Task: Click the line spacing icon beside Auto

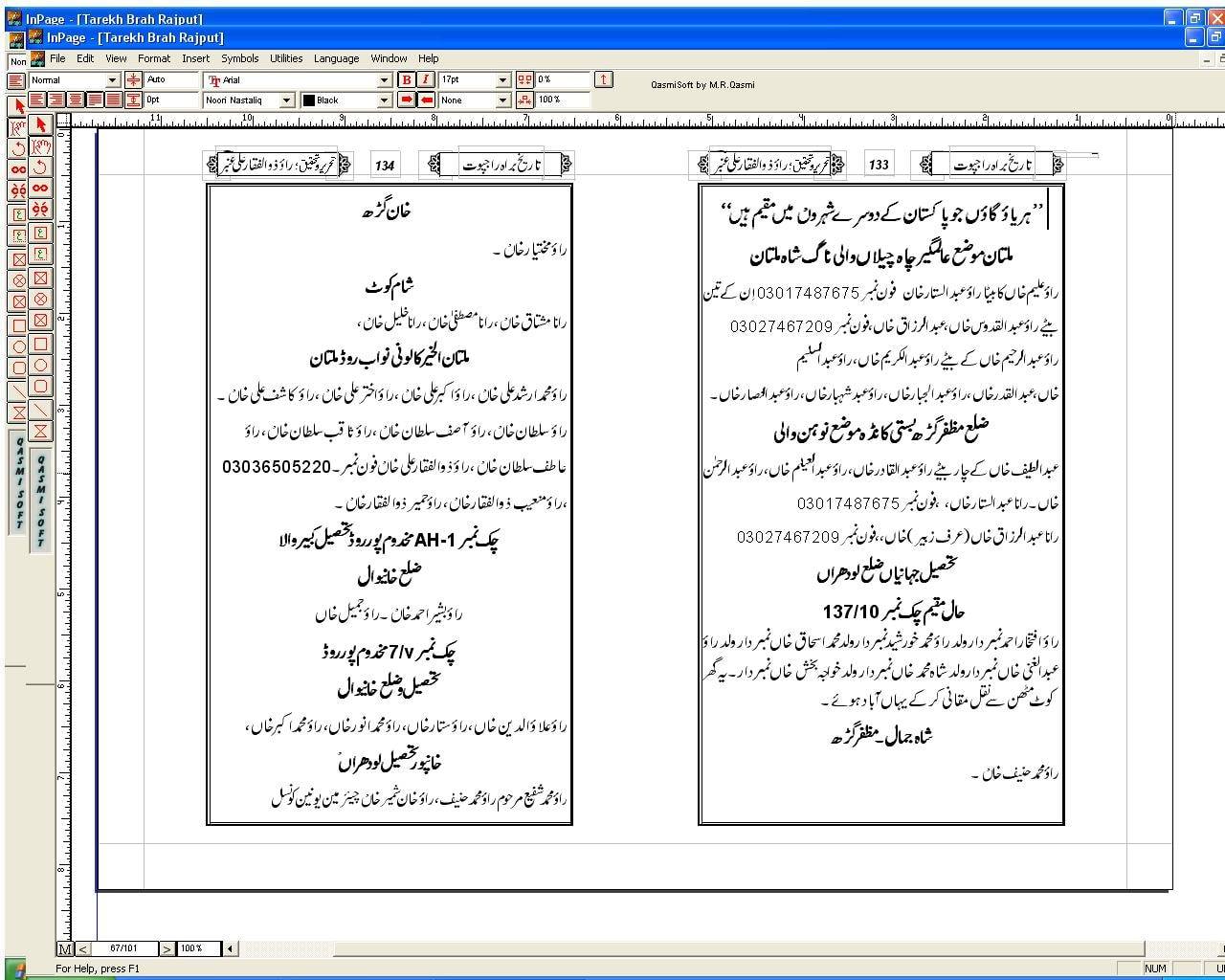Action: point(134,80)
